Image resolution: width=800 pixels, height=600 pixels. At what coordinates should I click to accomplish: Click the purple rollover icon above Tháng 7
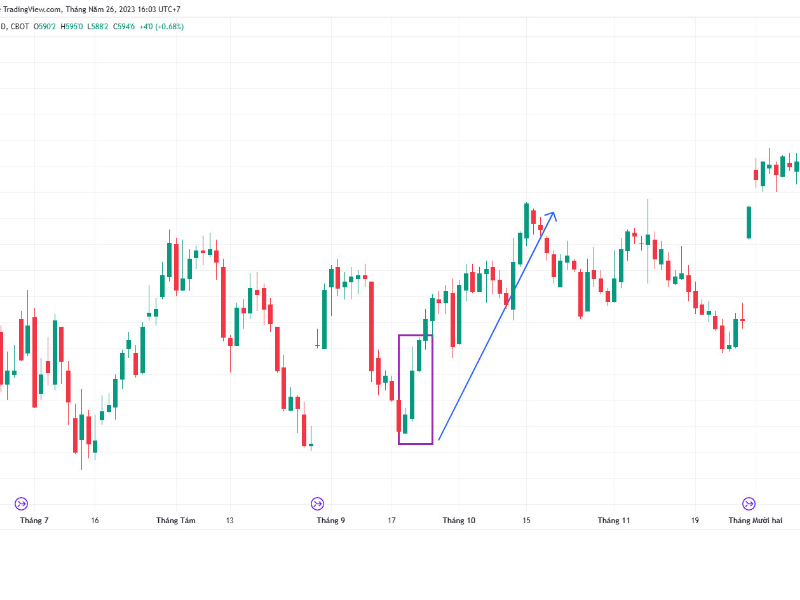pos(21,504)
